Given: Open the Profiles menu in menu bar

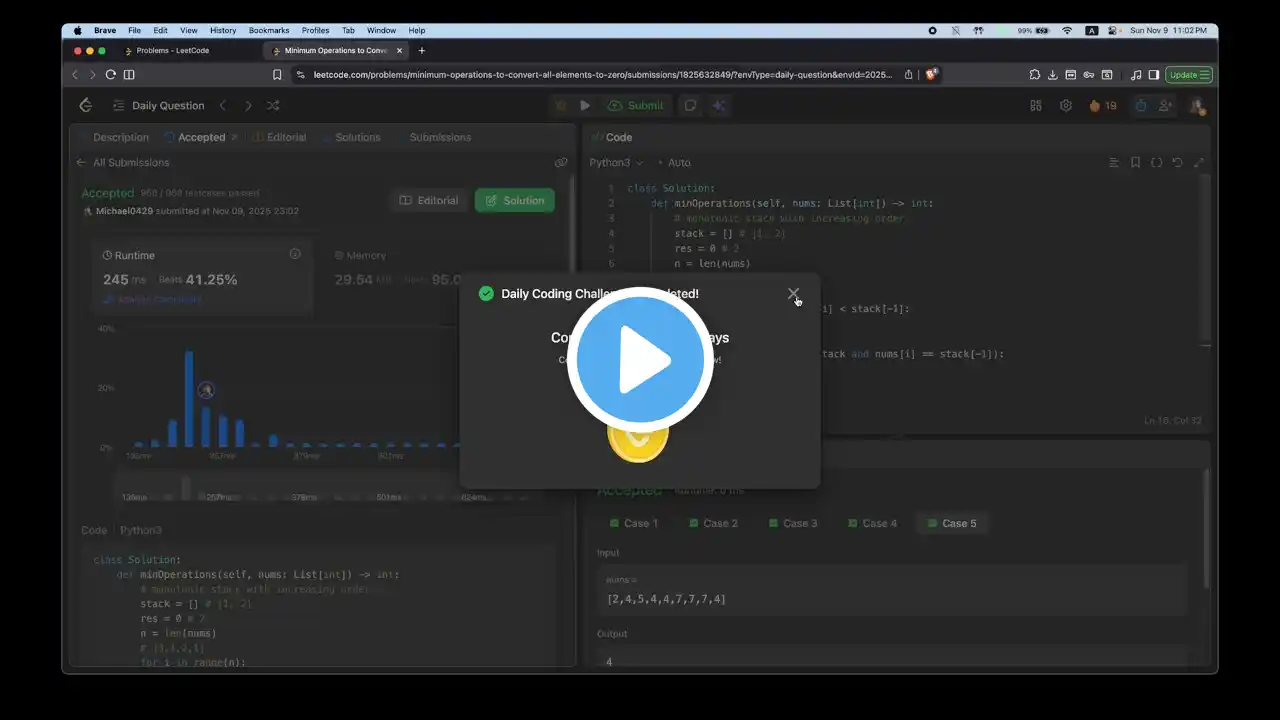Looking at the screenshot, I should pyautogui.click(x=315, y=30).
